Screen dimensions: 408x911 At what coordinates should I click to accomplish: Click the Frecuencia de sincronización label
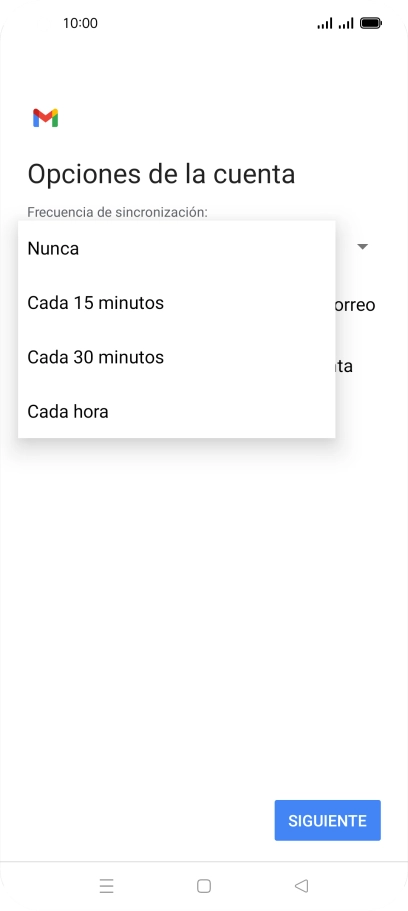pyautogui.click(x=117, y=212)
